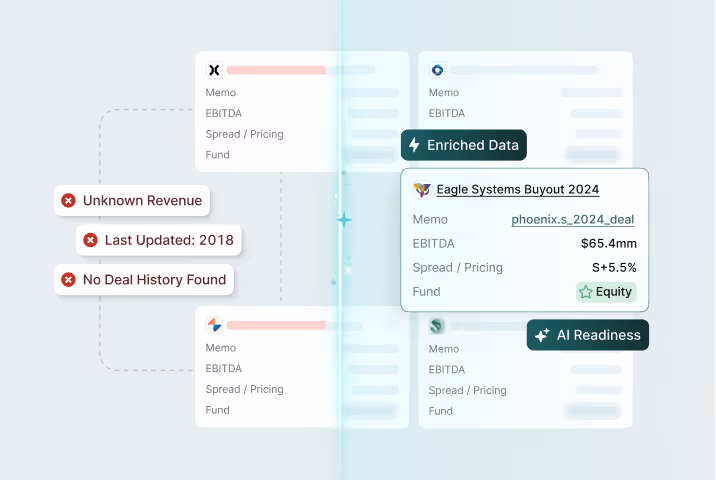This screenshot has width=716, height=480.
Task: Click the EBITDA label in Eagle Systems card
Action: (433, 243)
